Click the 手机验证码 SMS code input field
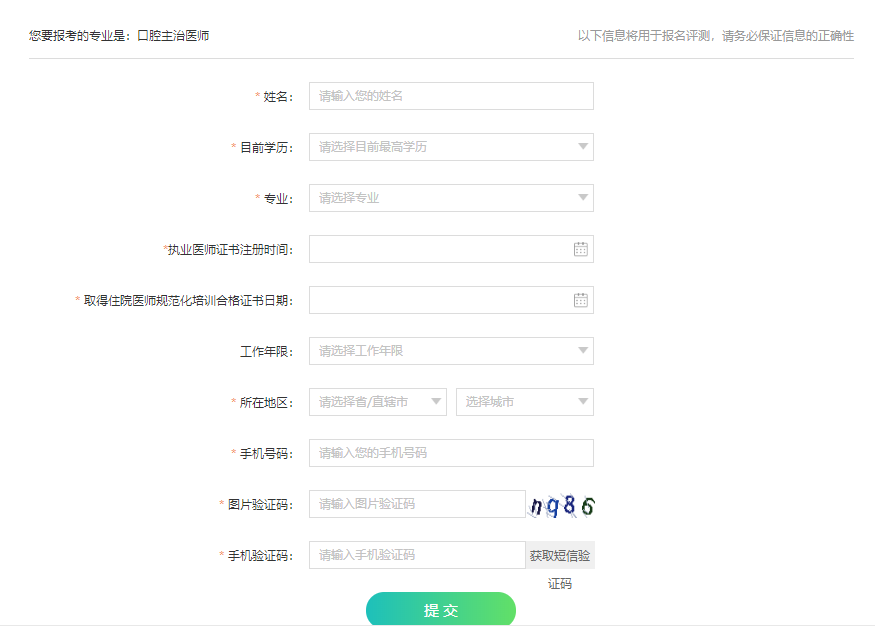The image size is (875, 629). [416, 554]
